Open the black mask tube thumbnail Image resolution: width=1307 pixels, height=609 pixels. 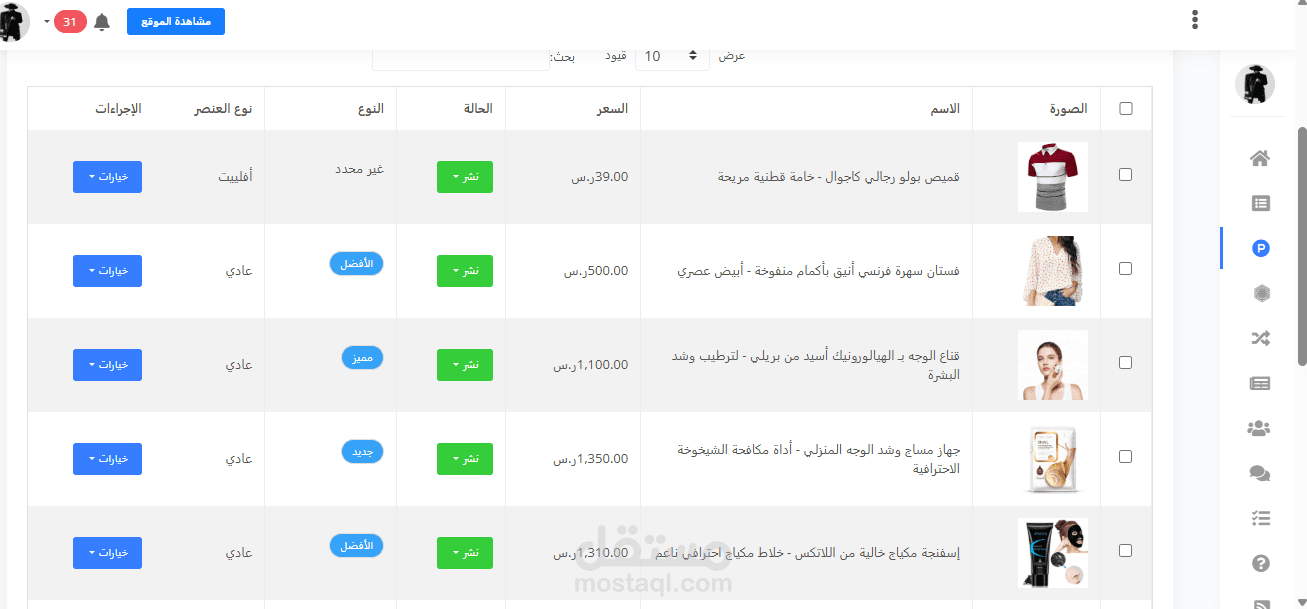coord(1053,553)
